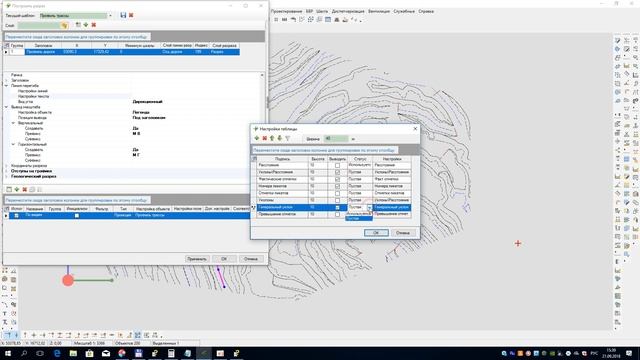
Task: Toggle Выводить checkbox in Расстояния row
Action: click(337, 165)
